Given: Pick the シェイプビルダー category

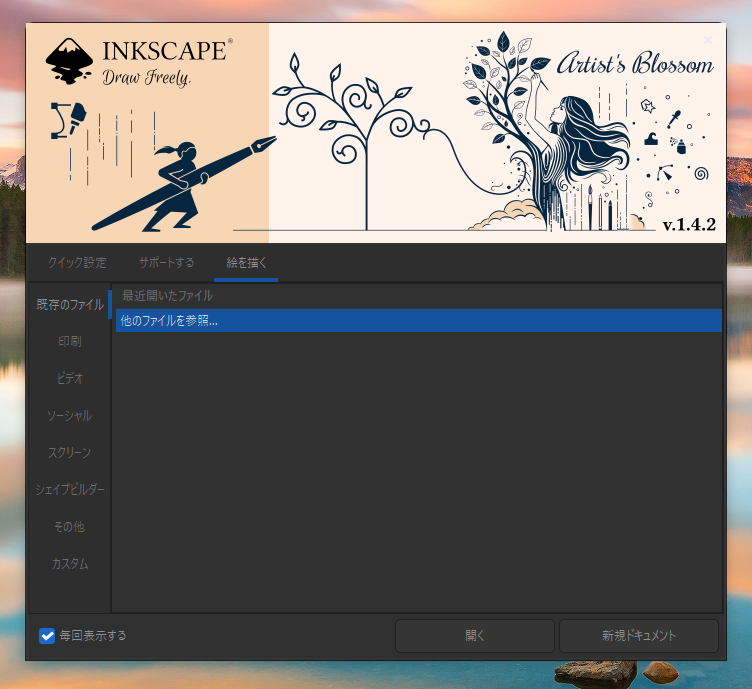Looking at the screenshot, I should click(x=69, y=489).
